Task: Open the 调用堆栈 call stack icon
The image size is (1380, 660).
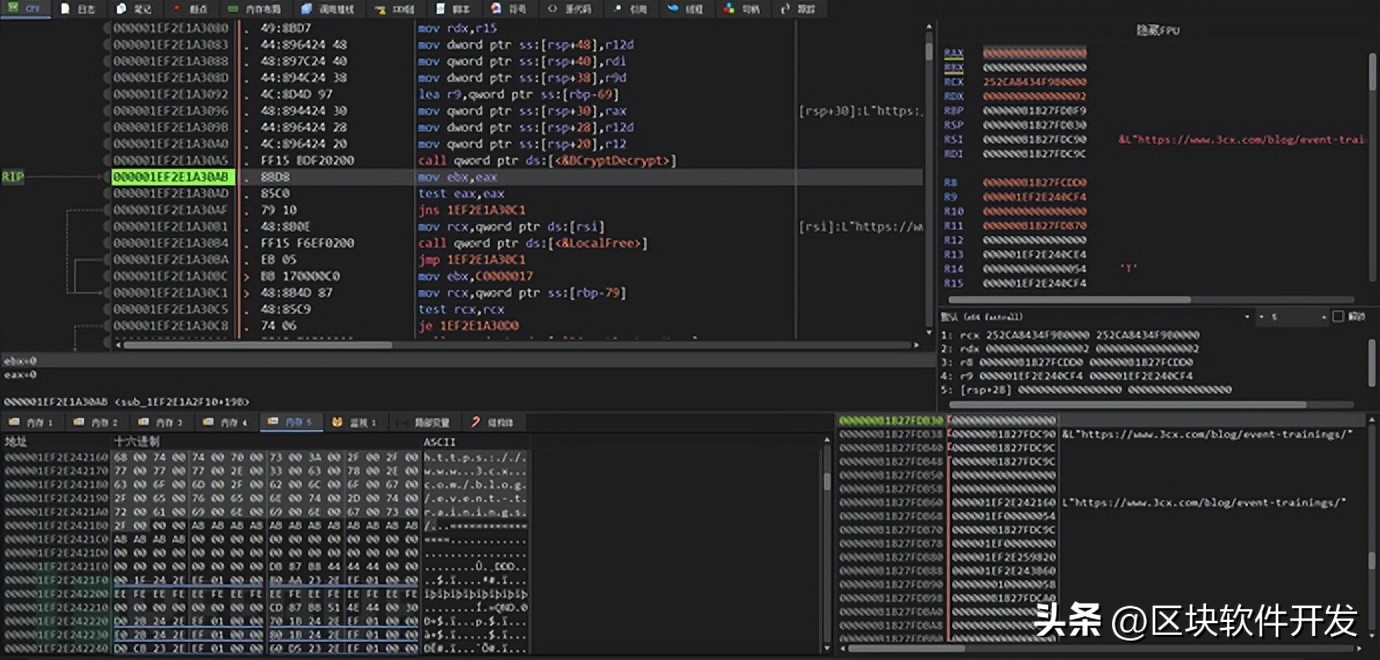Action: tap(308, 9)
